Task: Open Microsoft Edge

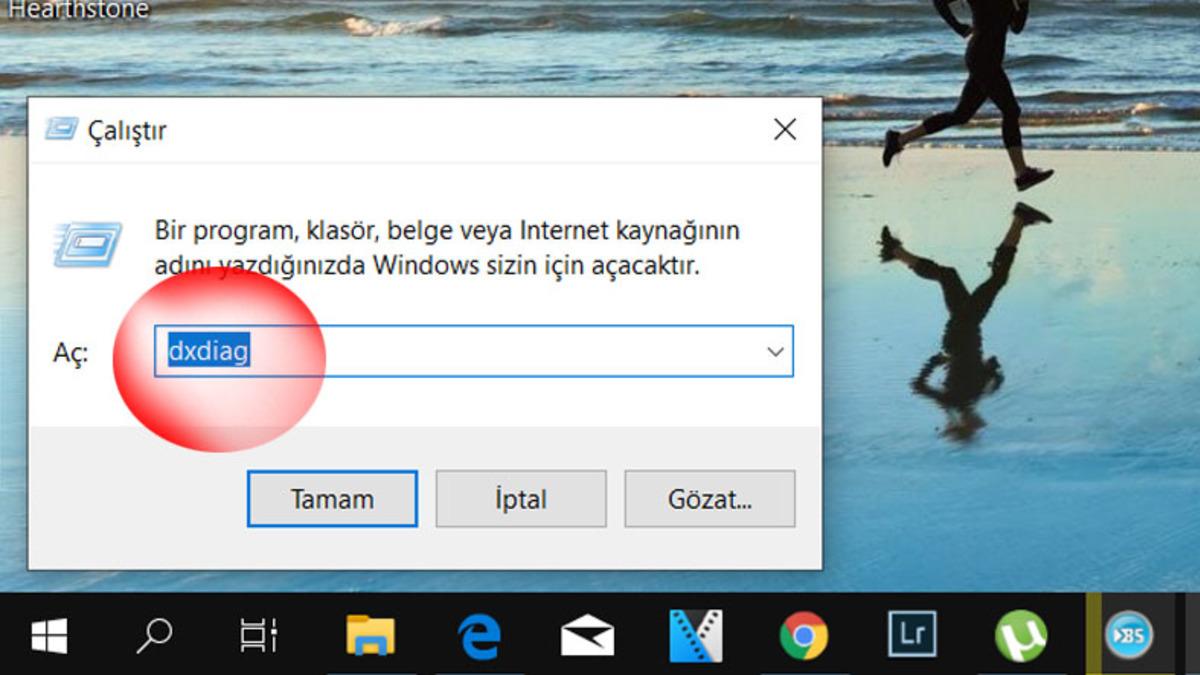Action: 478,635
